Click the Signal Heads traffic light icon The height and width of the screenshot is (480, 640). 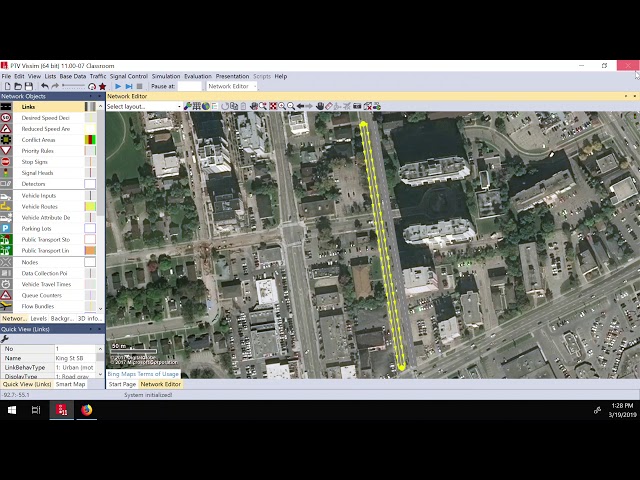tap(6, 173)
